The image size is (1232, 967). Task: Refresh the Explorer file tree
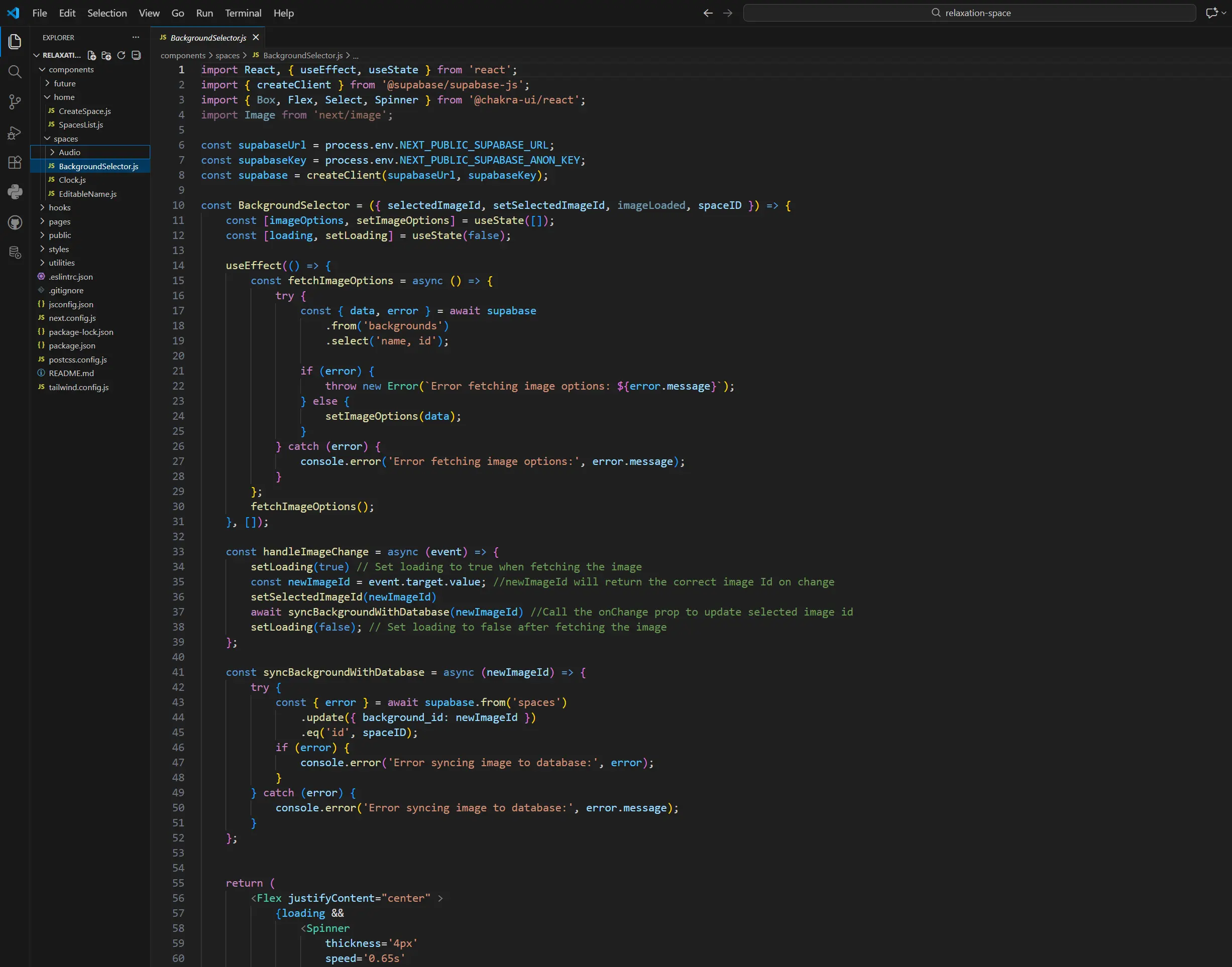point(121,56)
